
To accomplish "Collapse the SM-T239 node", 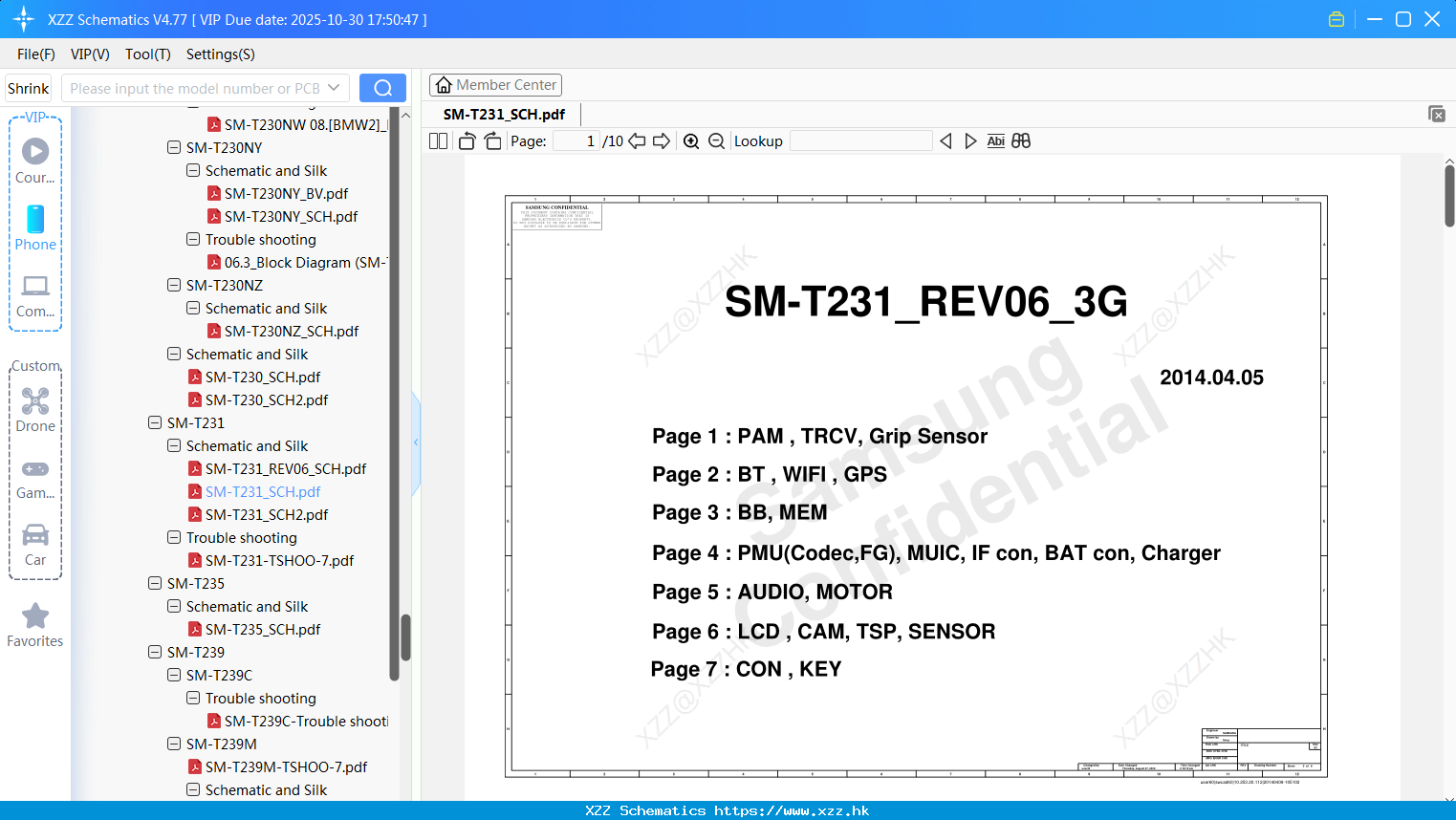I will (x=155, y=652).
